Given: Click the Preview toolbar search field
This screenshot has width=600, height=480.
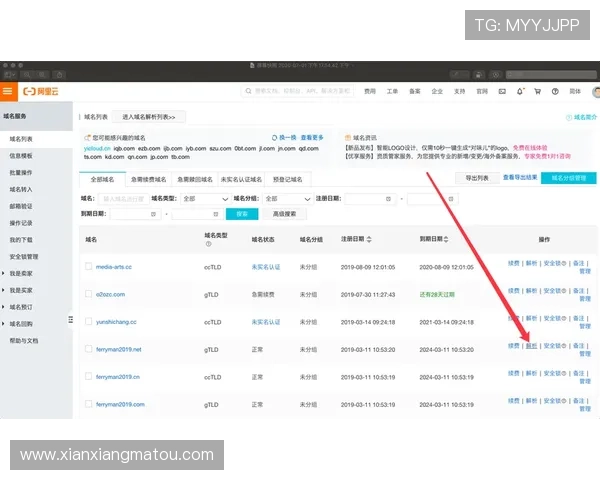Looking at the screenshot, I should [x=551, y=75].
